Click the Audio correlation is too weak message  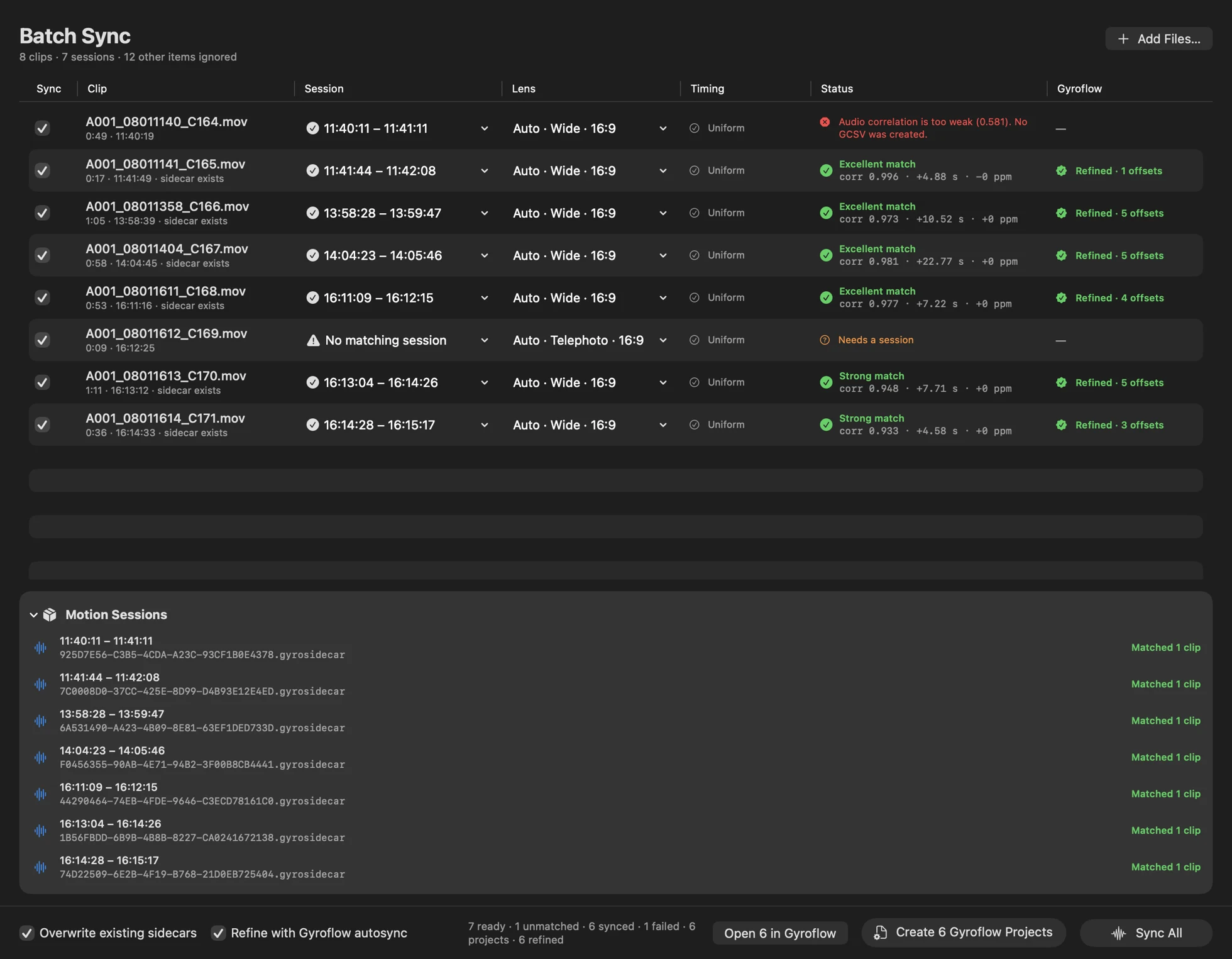click(x=933, y=128)
